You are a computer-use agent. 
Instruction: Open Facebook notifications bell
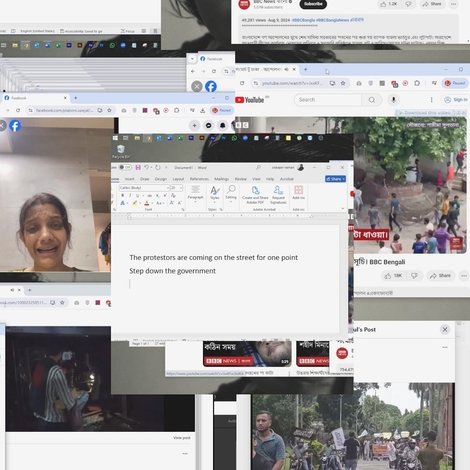click(x=222, y=125)
